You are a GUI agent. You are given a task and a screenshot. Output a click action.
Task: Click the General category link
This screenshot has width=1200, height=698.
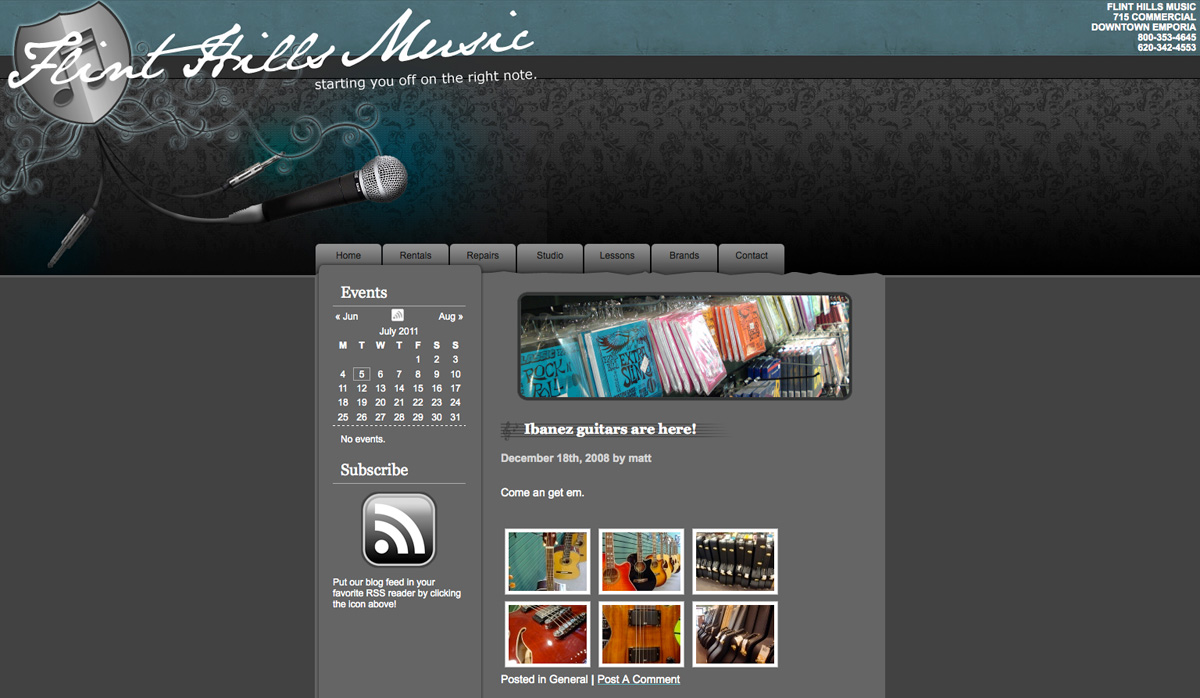(568, 680)
